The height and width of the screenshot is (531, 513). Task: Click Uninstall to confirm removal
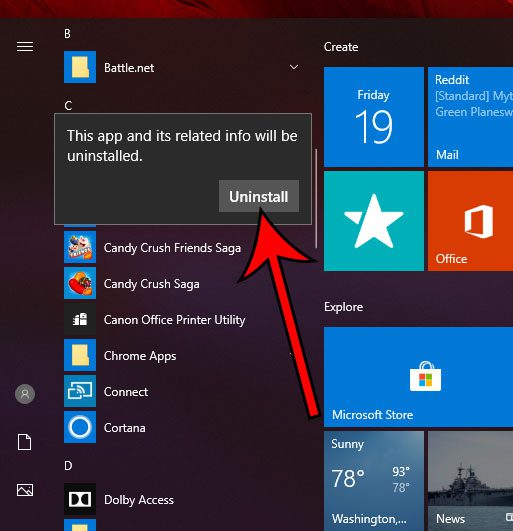pos(259,196)
